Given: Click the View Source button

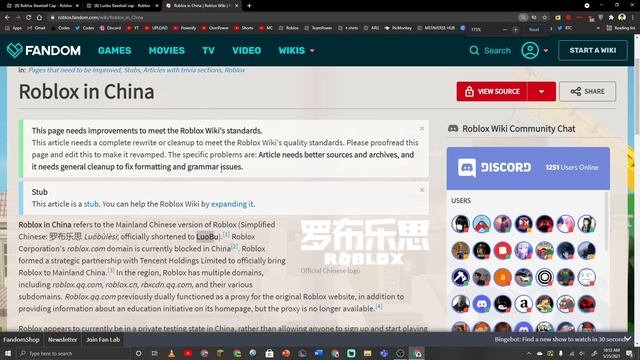Looking at the screenshot, I should [x=492, y=91].
